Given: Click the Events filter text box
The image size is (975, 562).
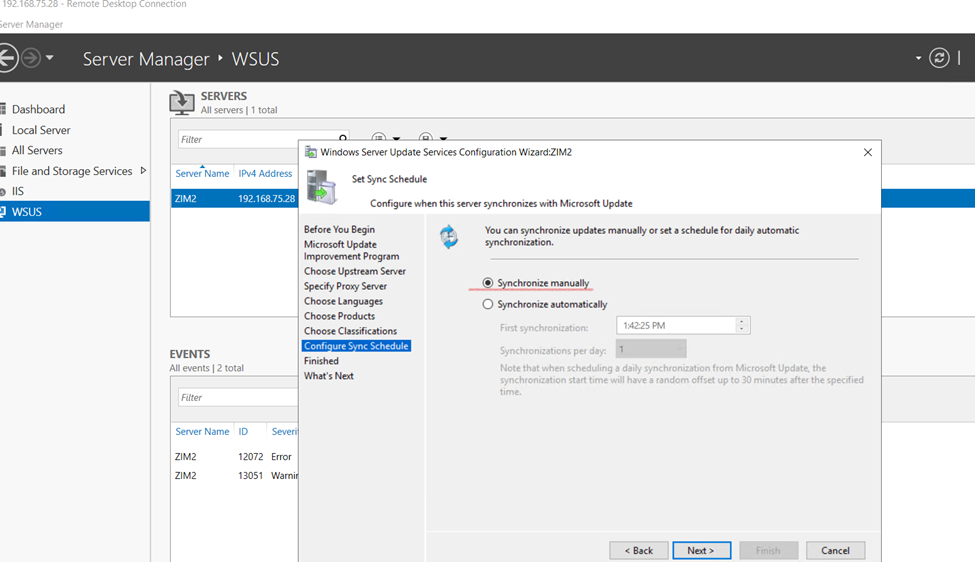Looking at the screenshot, I should tap(238, 397).
